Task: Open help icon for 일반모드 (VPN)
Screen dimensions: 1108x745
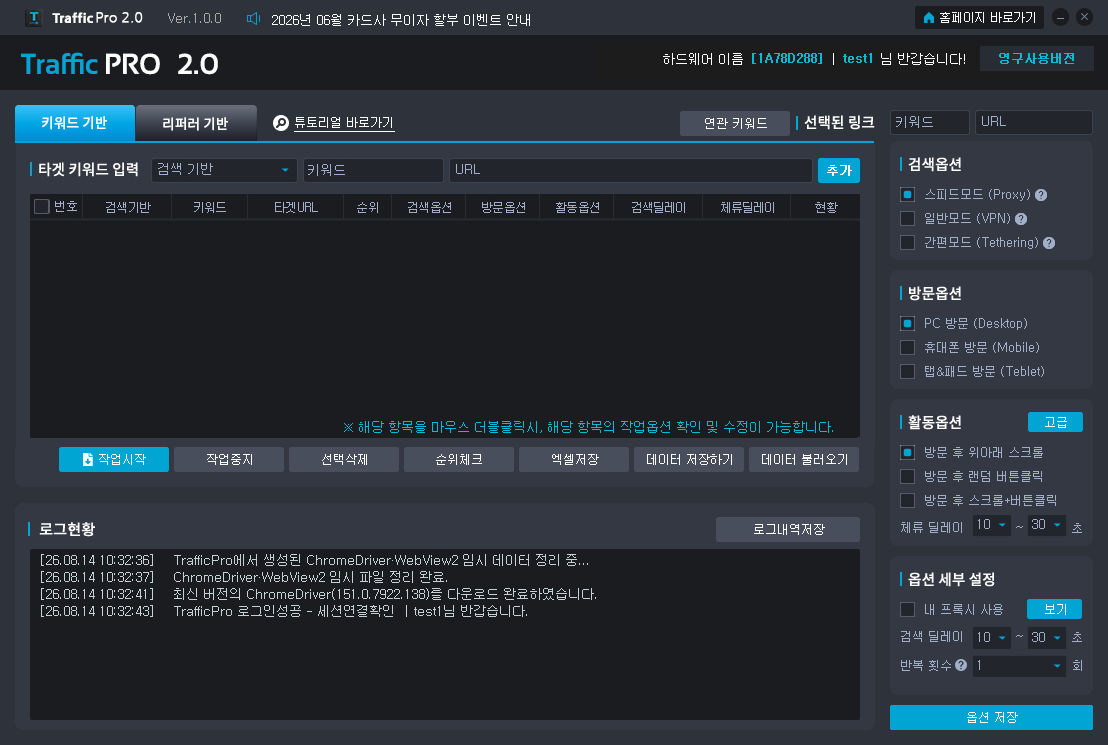Action: (1021, 219)
